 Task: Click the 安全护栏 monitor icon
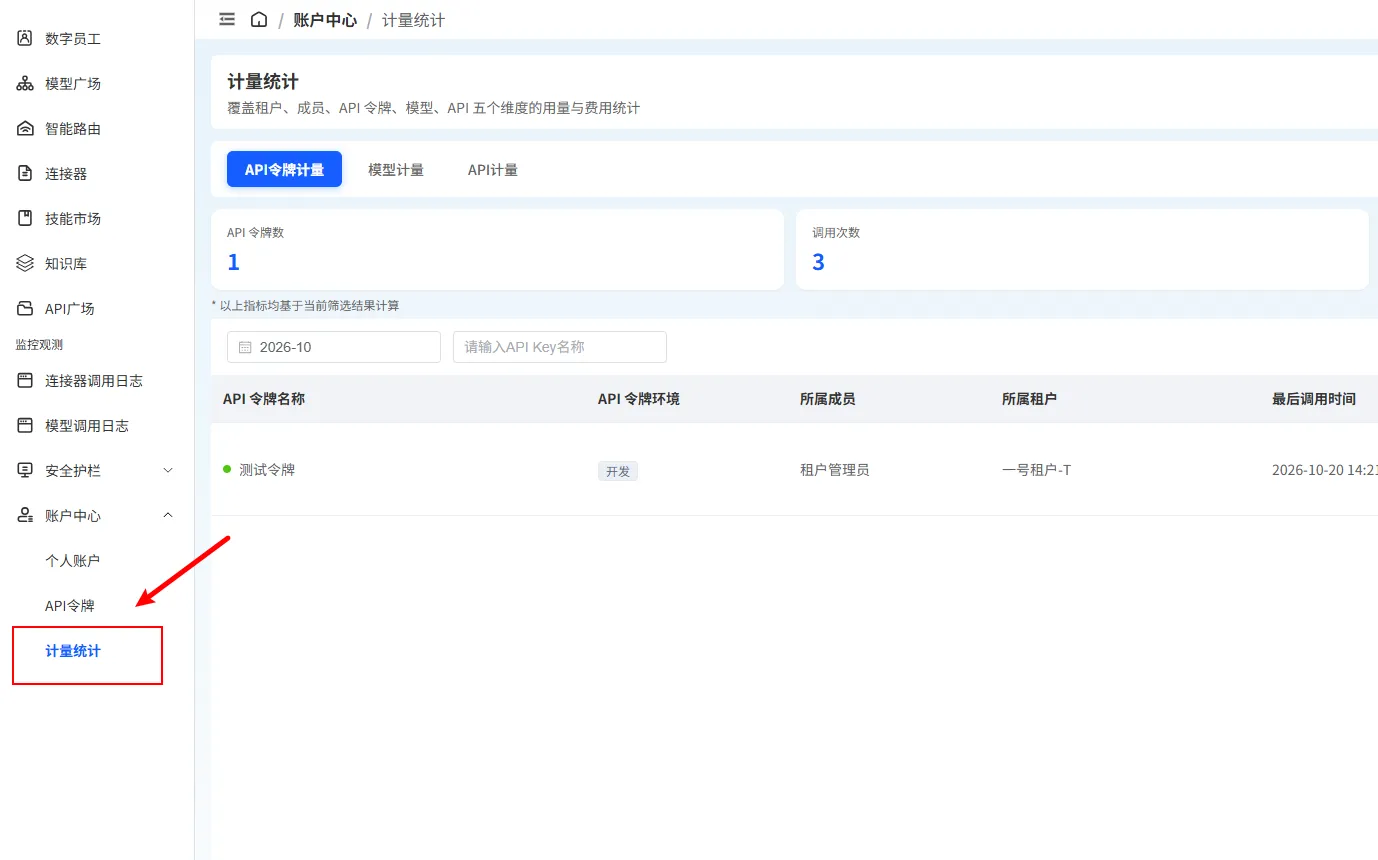click(x=25, y=470)
